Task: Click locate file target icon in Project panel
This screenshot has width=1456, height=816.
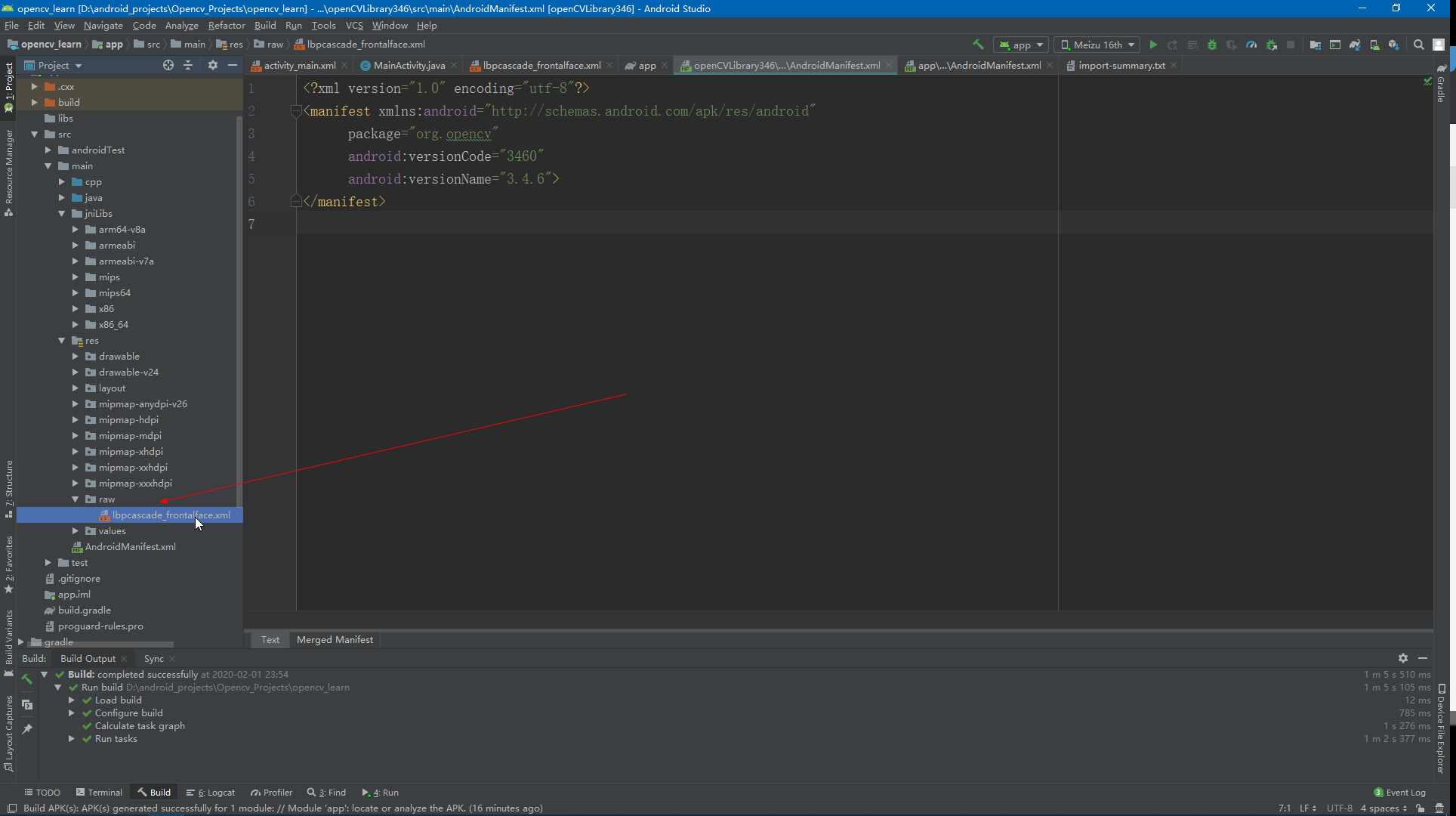Action: (x=168, y=65)
